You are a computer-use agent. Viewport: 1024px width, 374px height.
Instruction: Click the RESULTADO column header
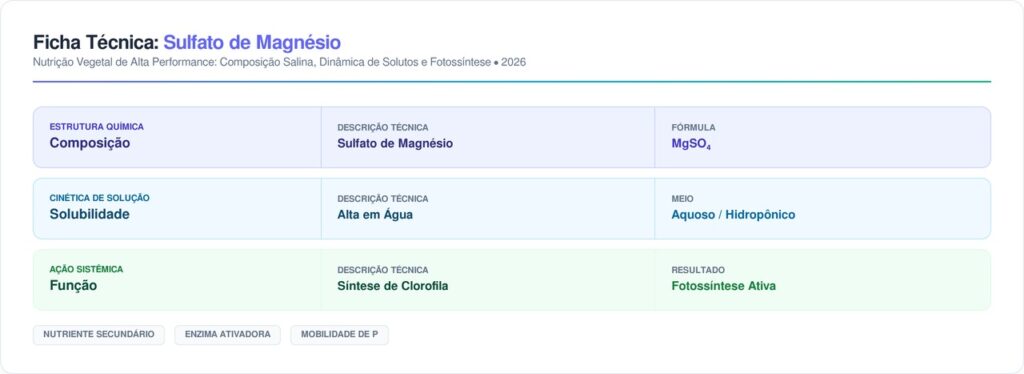click(698, 270)
